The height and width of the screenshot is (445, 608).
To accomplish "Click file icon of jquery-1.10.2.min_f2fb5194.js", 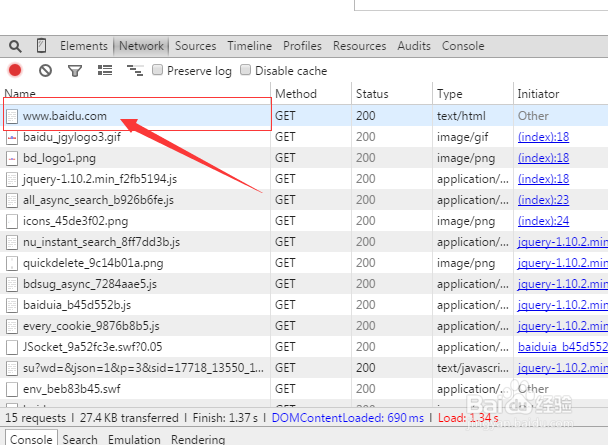I will click(x=12, y=179).
